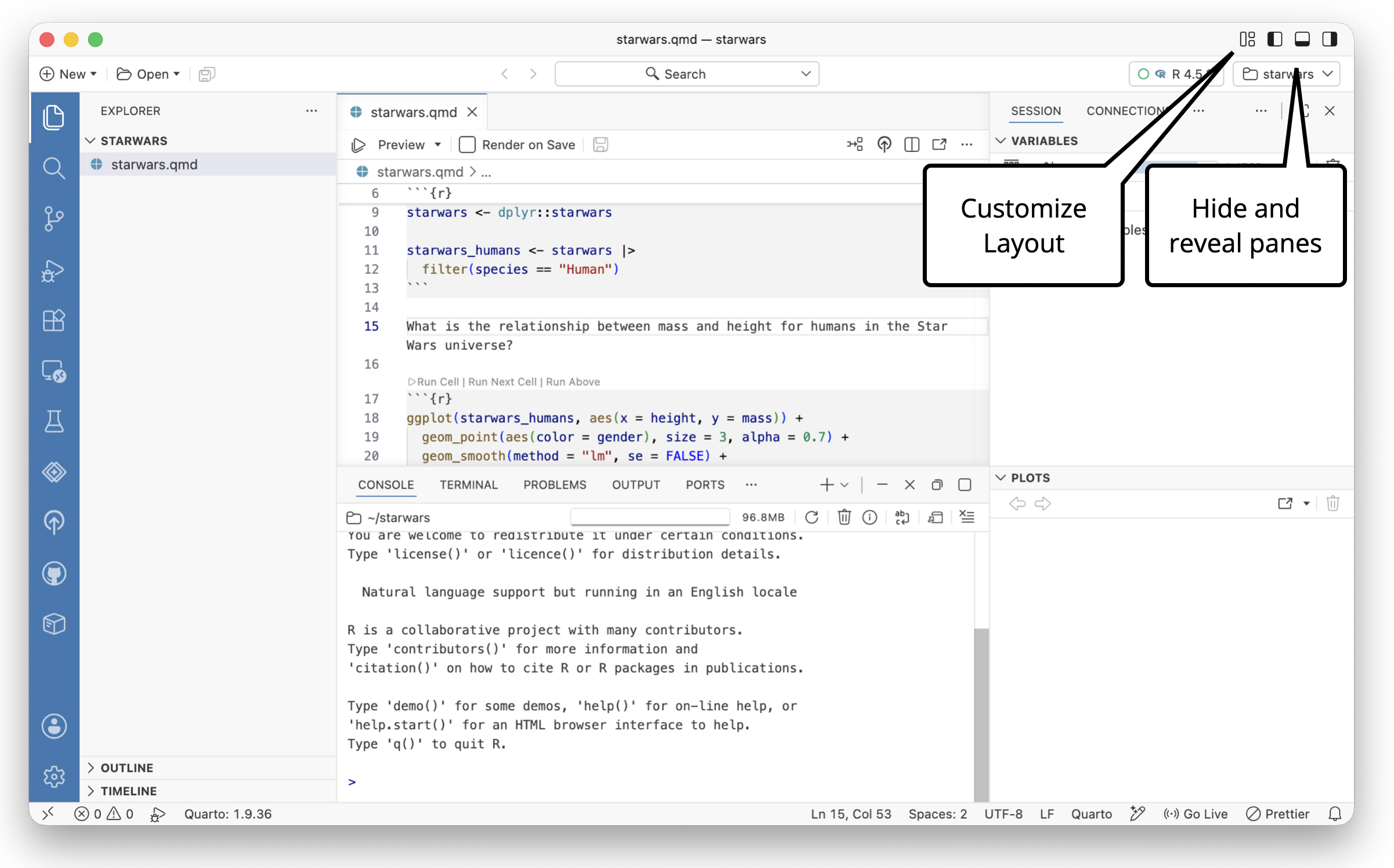Open the Explorer view in activity bar
Image resolution: width=1394 pixels, height=868 pixels.
point(53,117)
